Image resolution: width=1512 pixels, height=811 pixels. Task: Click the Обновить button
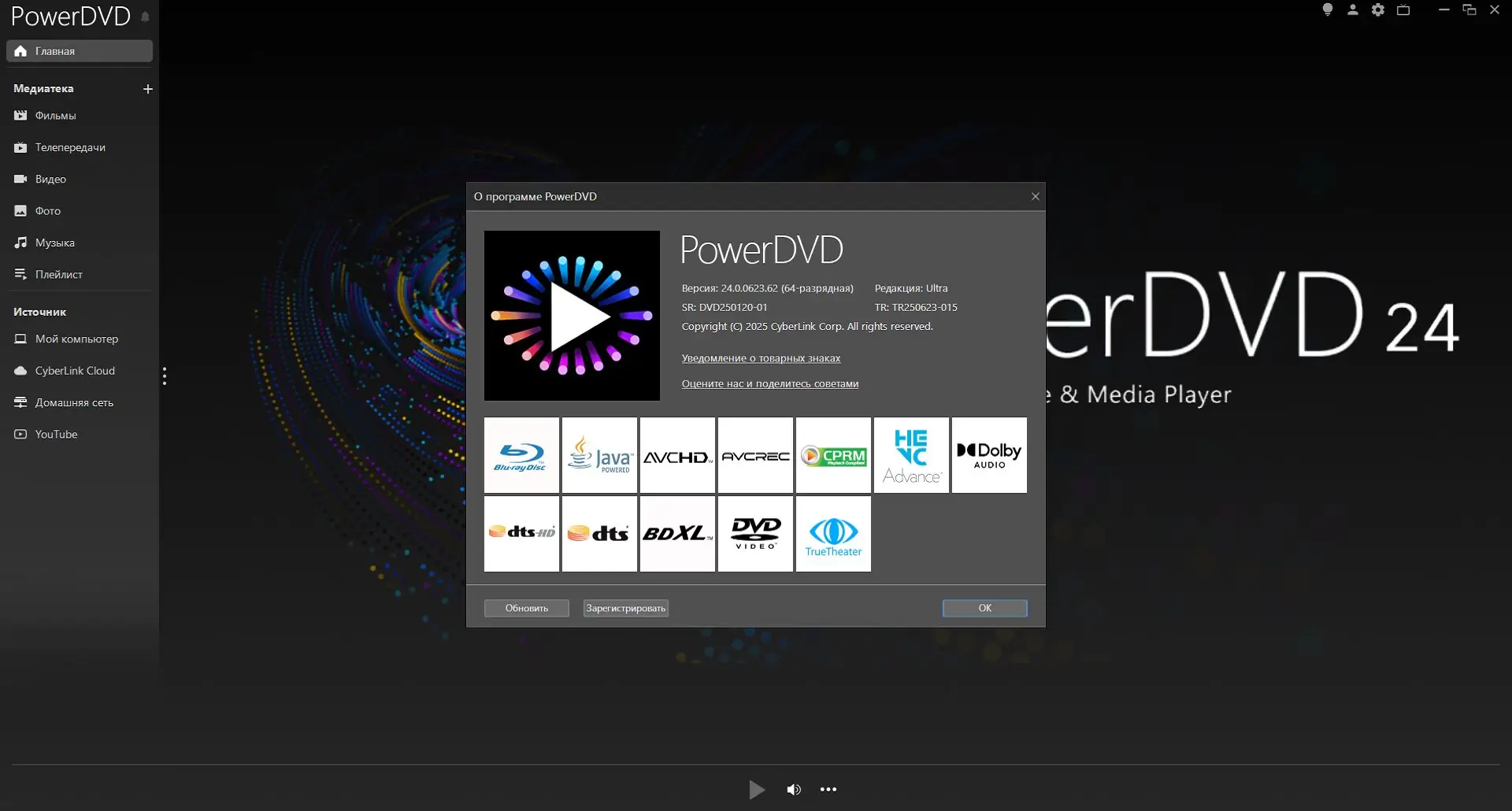point(527,608)
